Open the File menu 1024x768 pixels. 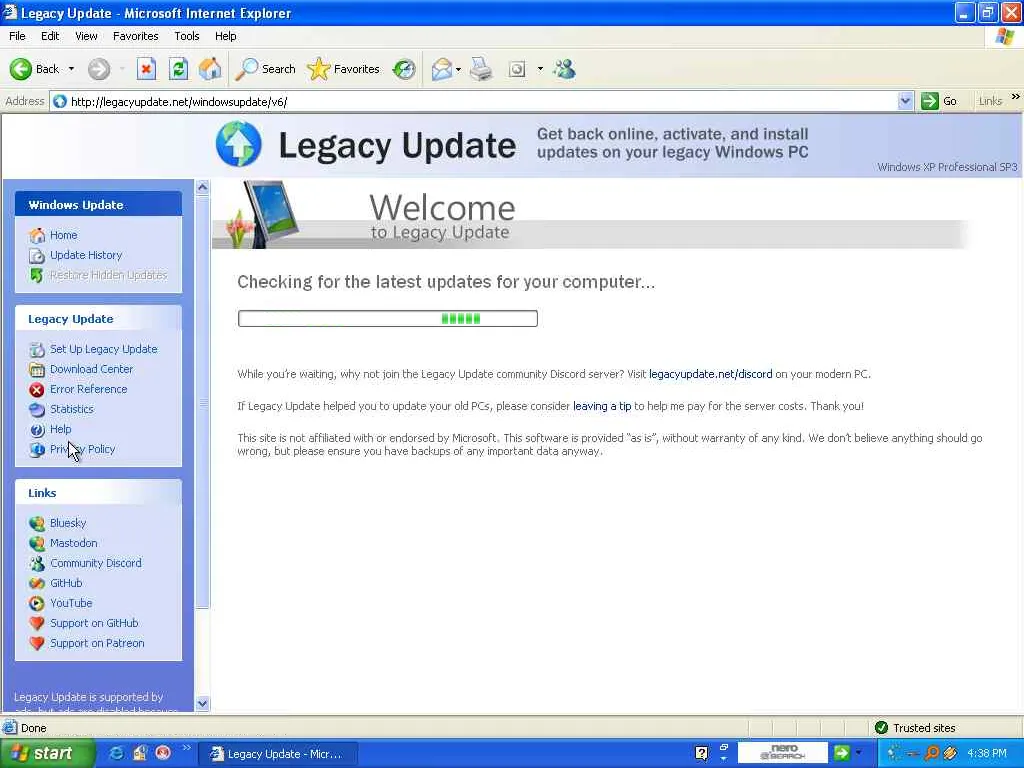click(17, 36)
